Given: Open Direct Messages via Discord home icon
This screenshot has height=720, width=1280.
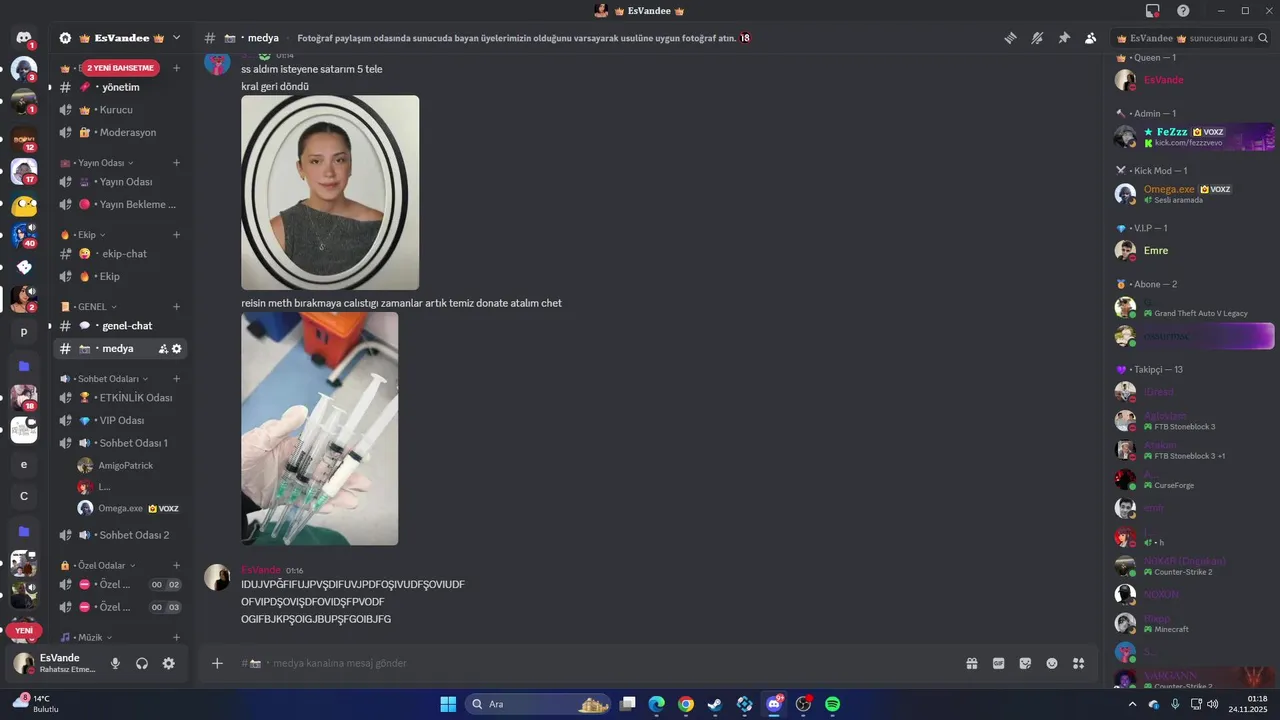Looking at the screenshot, I should tap(23, 38).
